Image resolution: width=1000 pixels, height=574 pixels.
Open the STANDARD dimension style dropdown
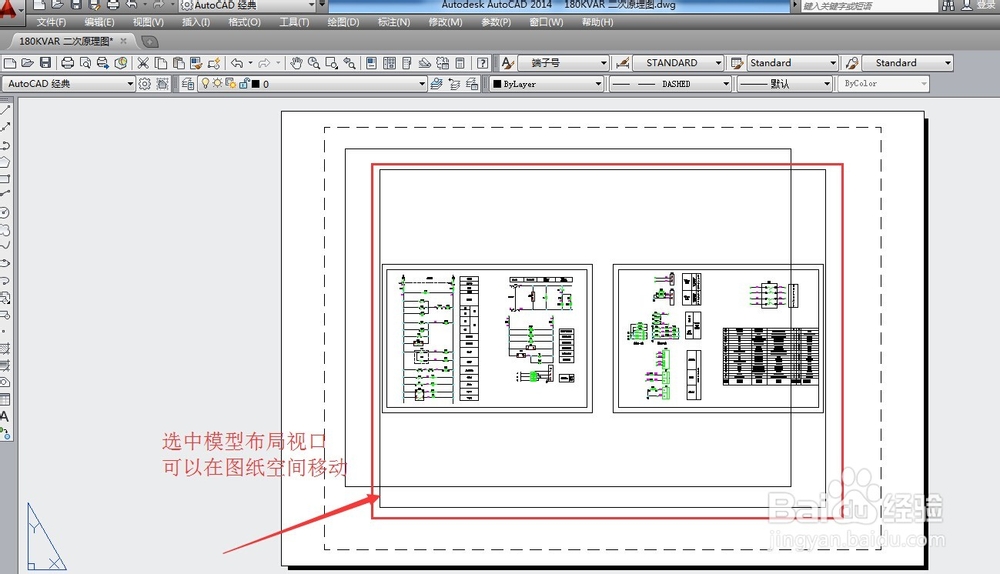tap(677, 63)
